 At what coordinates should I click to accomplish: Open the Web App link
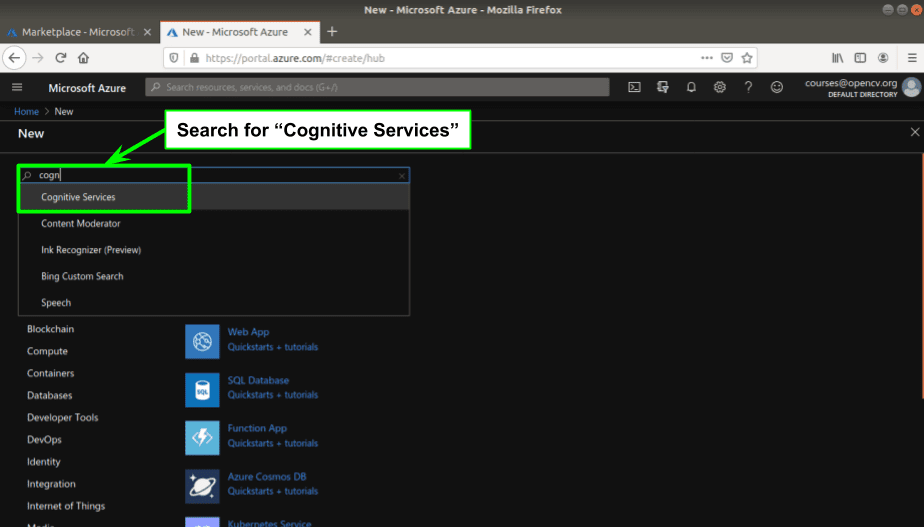(x=248, y=332)
